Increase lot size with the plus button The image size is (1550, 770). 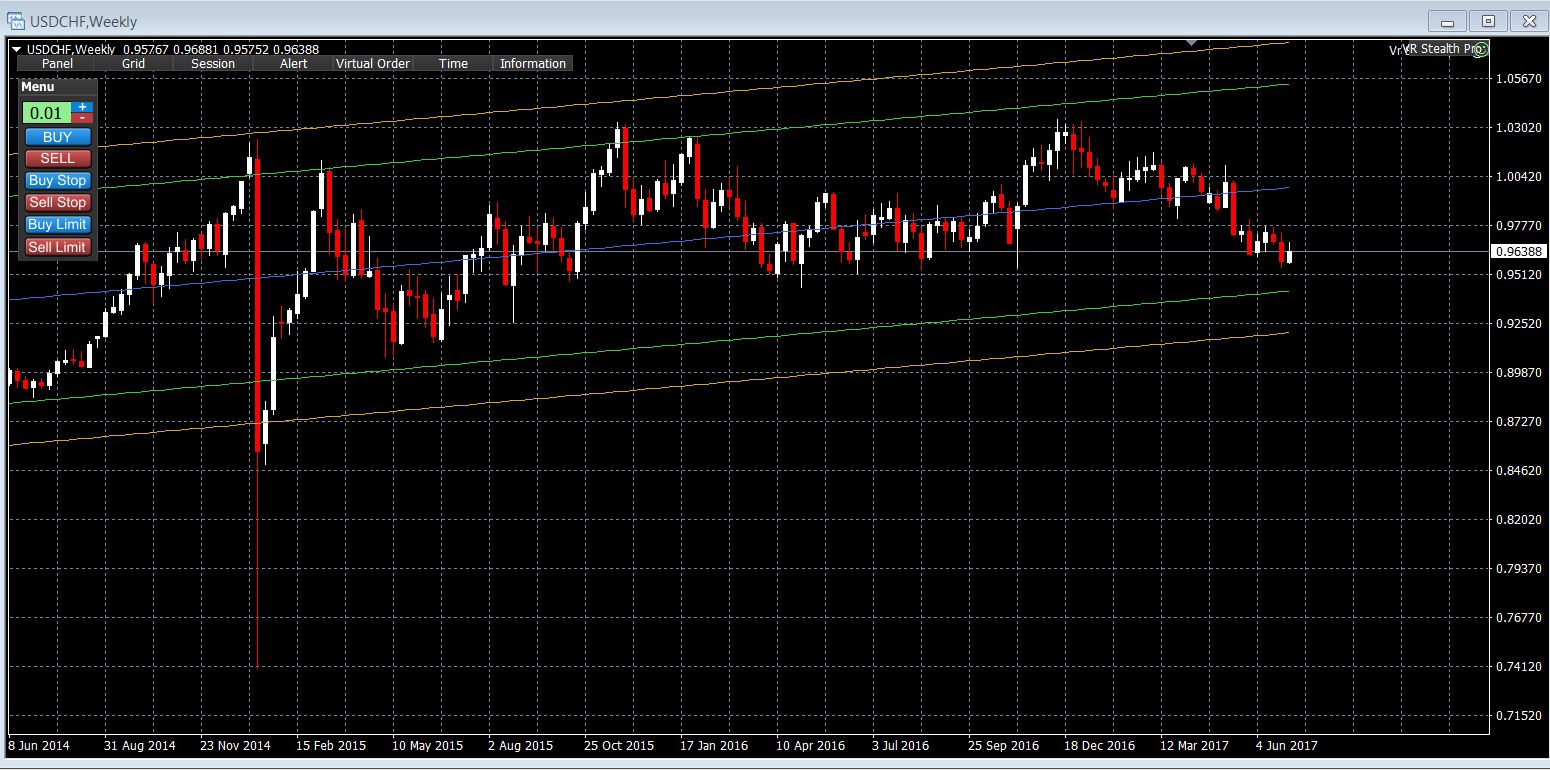coord(83,107)
